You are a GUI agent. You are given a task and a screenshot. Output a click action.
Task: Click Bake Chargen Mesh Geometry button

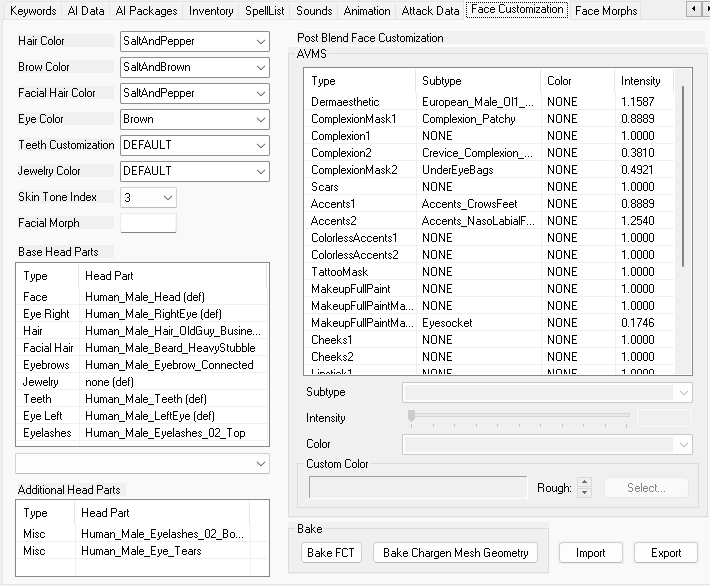[456, 553]
